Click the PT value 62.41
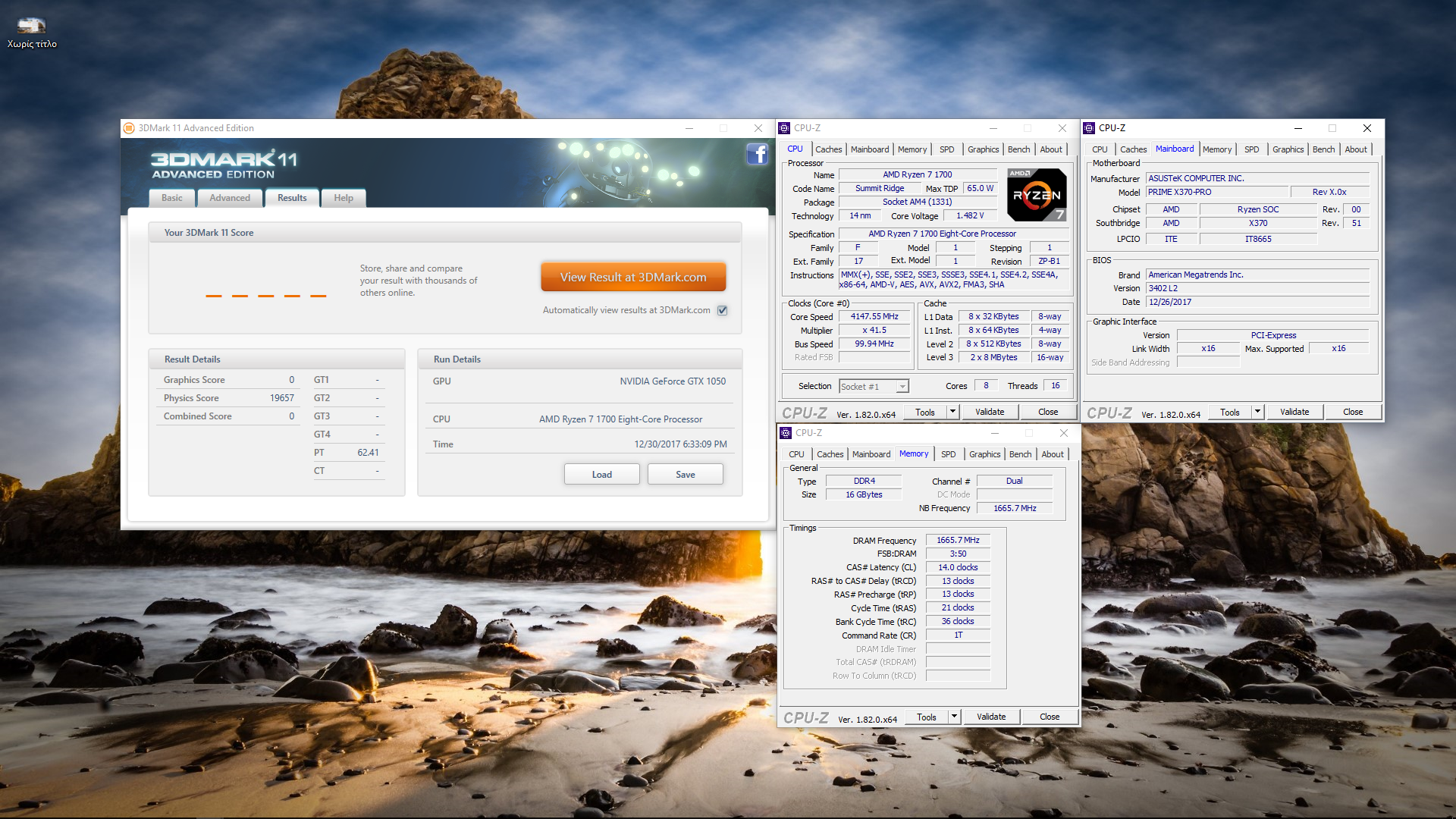1456x819 pixels. click(368, 453)
